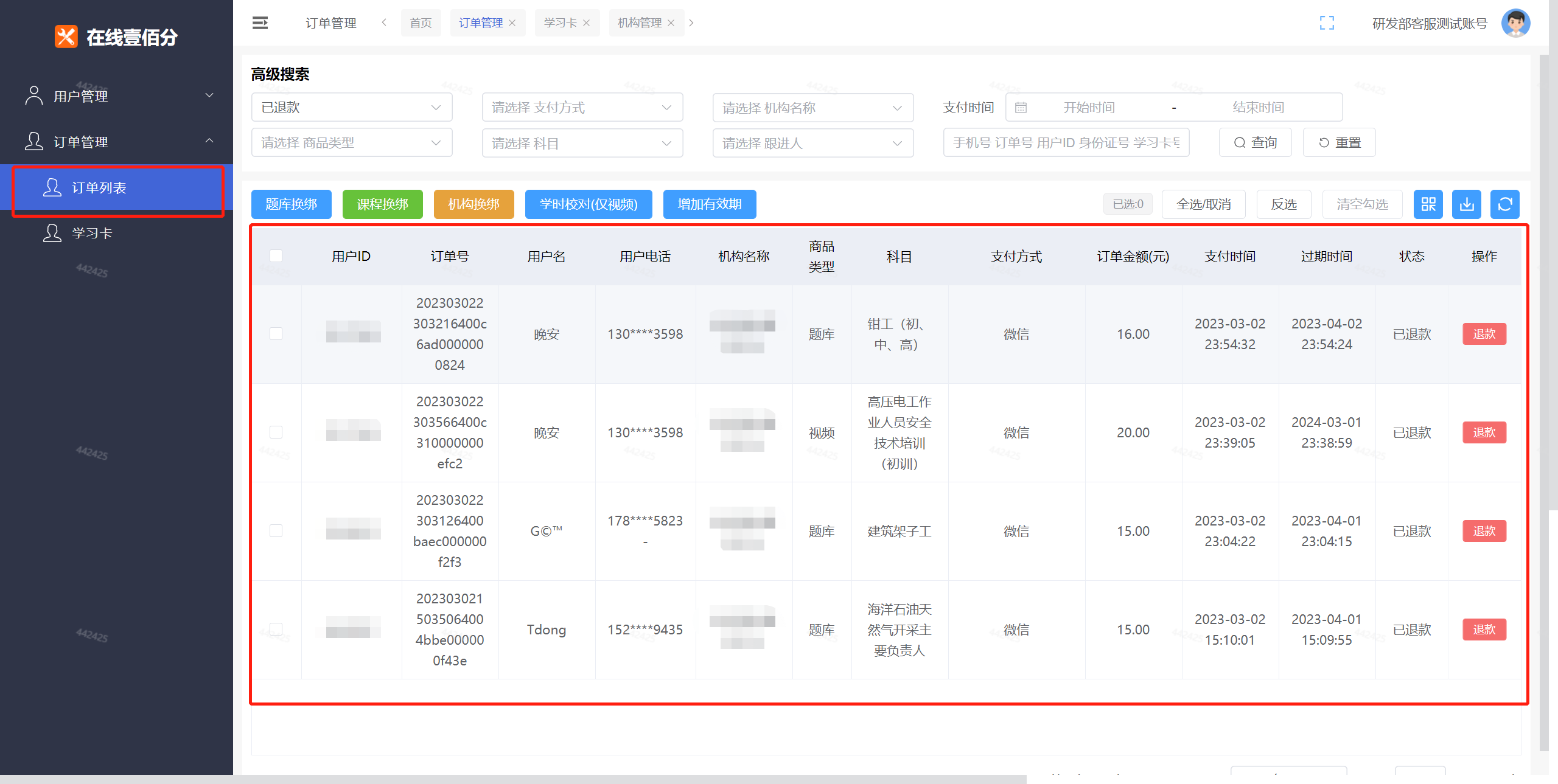The width and height of the screenshot is (1558, 784).
Task: Close the 订单管理 tab
Action: point(512,23)
